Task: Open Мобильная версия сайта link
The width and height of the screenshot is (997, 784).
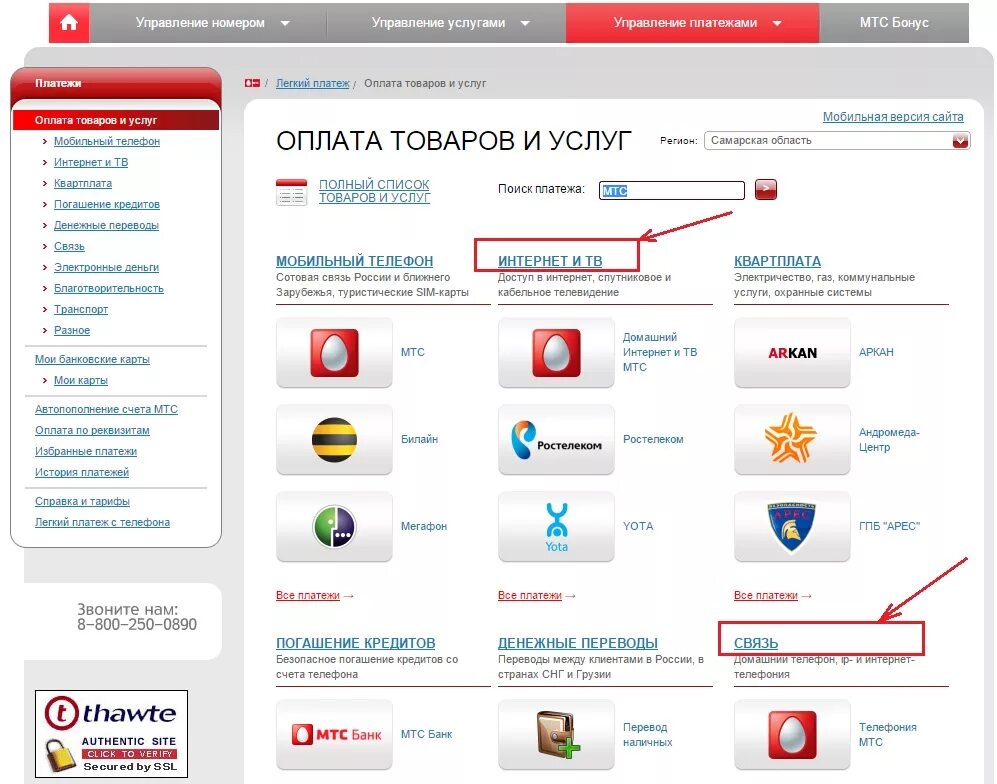Action: tap(893, 117)
